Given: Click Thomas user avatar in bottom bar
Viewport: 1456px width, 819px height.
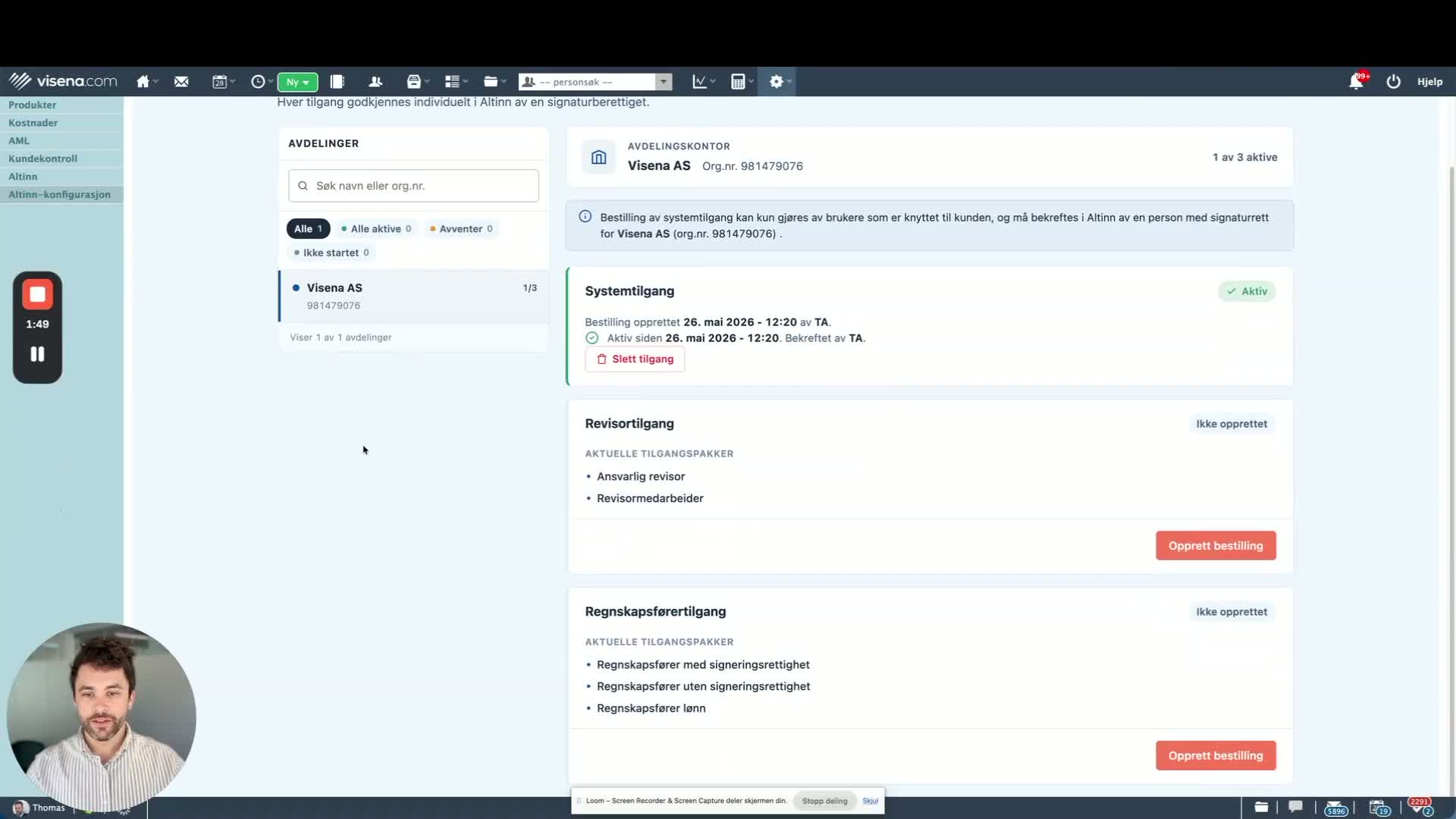Looking at the screenshot, I should pyautogui.click(x=21, y=808).
